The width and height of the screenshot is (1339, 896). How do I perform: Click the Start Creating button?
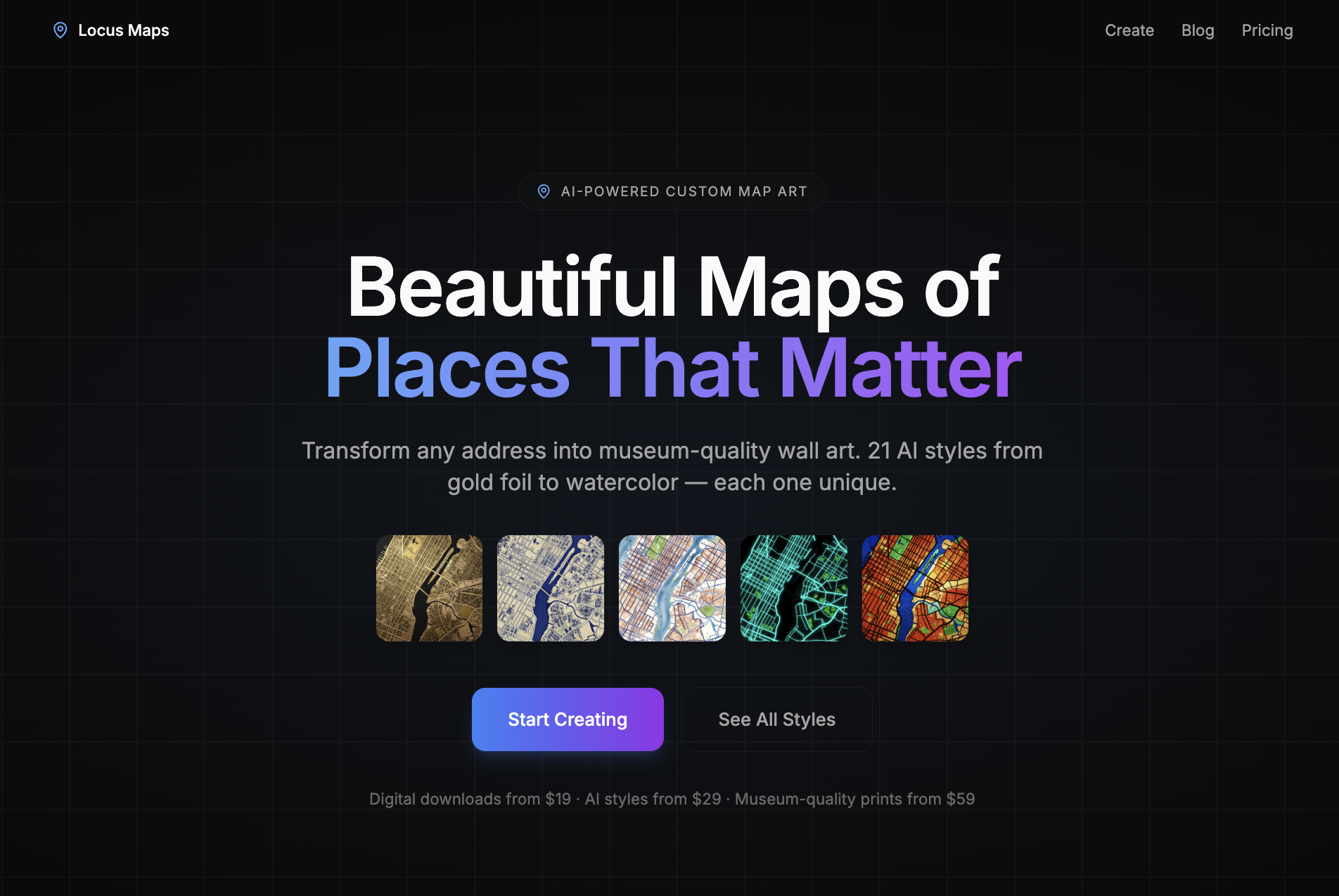point(568,719)
